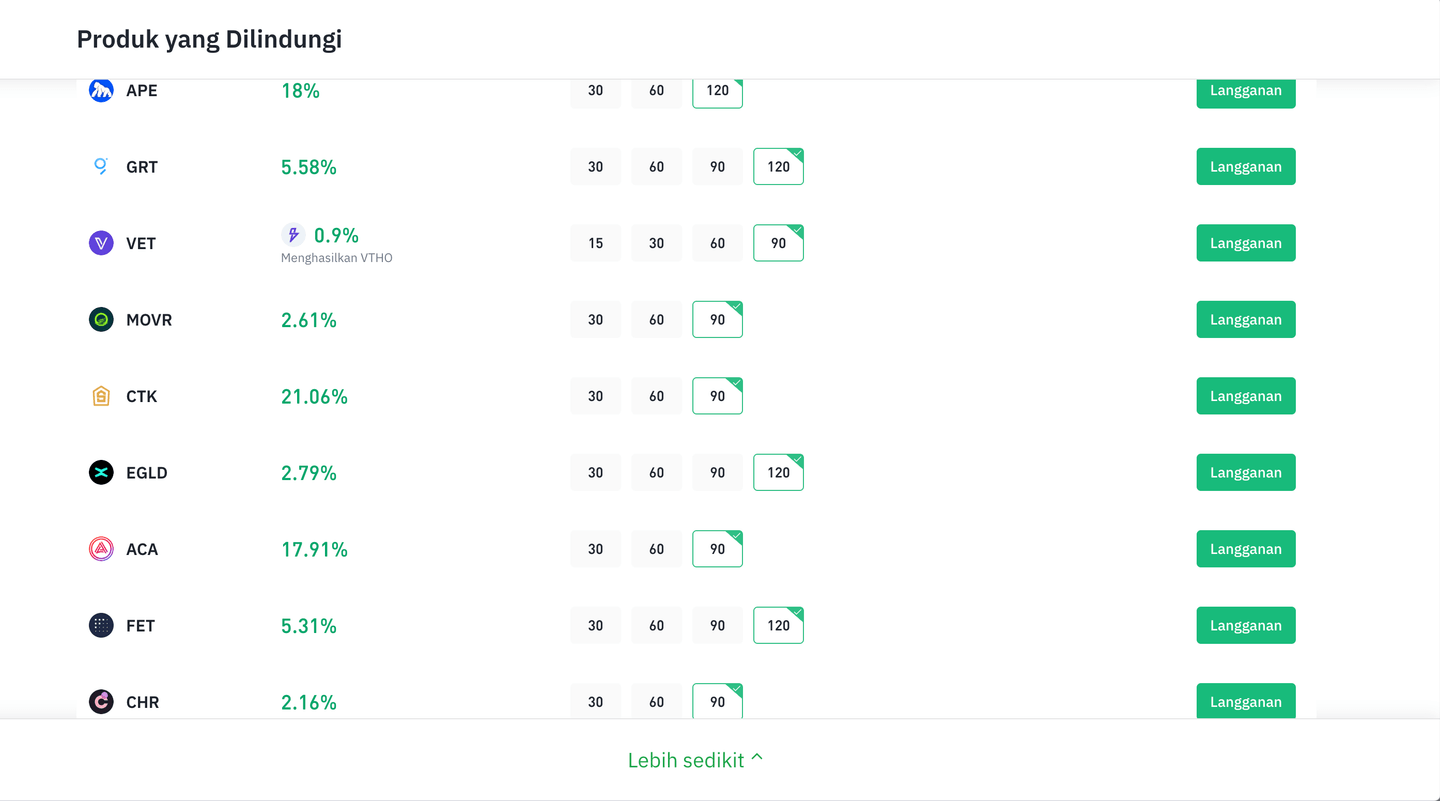Click the APE coin icon
The height and width of the screenshot is (801, 1440).
pos(101,90)
